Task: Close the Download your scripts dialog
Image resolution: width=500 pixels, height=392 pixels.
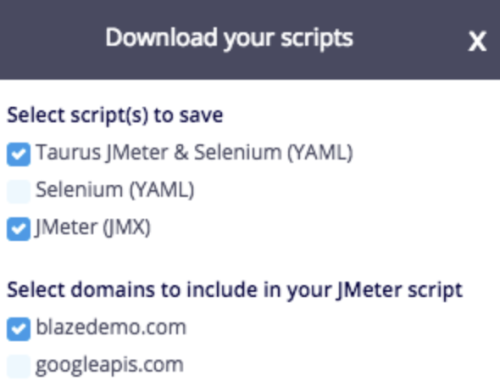Action: [x=477, y=42]
